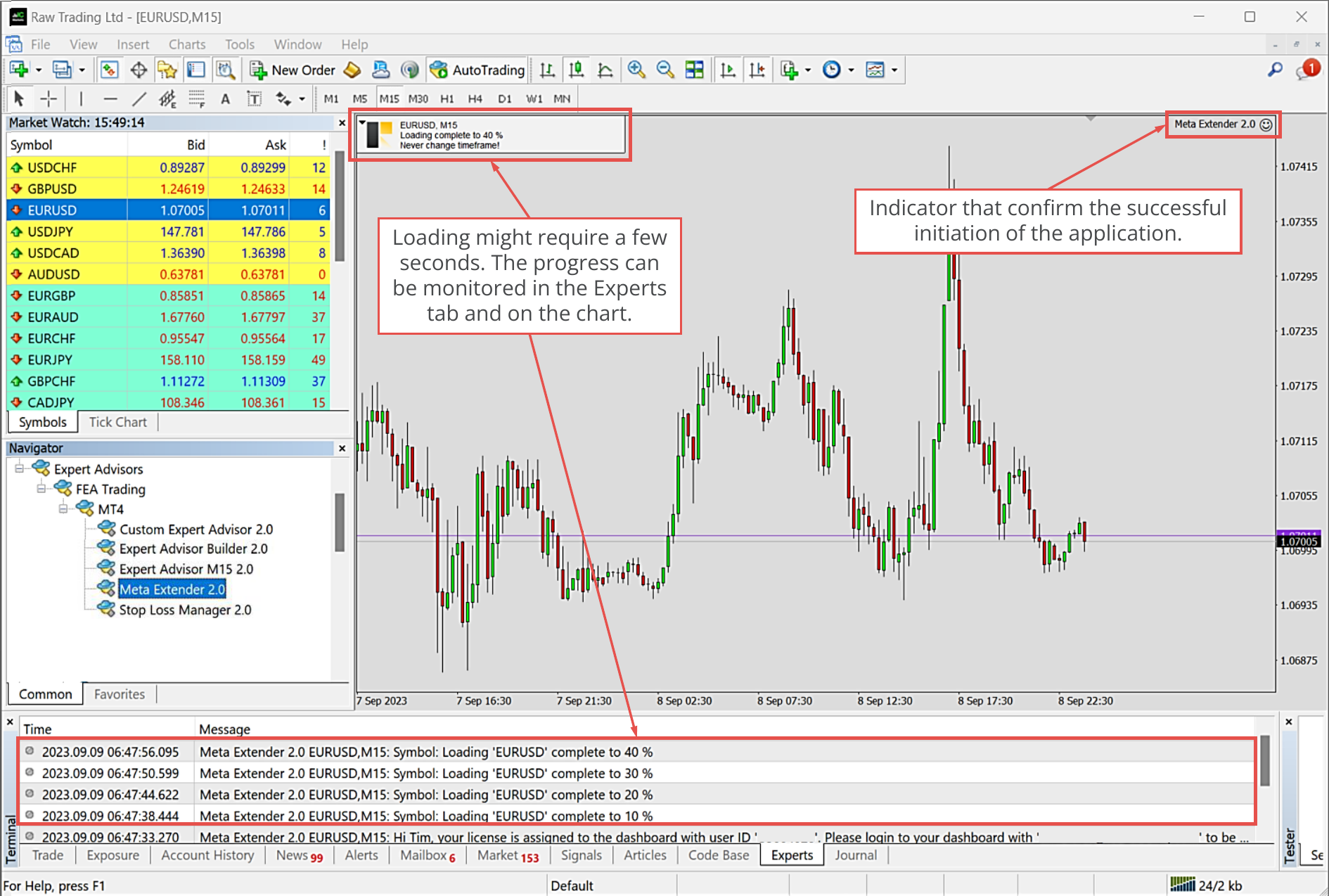Screen dimensions: 1329x896
Task: Switch to the M5 timeframe
Action: (360, 98)
